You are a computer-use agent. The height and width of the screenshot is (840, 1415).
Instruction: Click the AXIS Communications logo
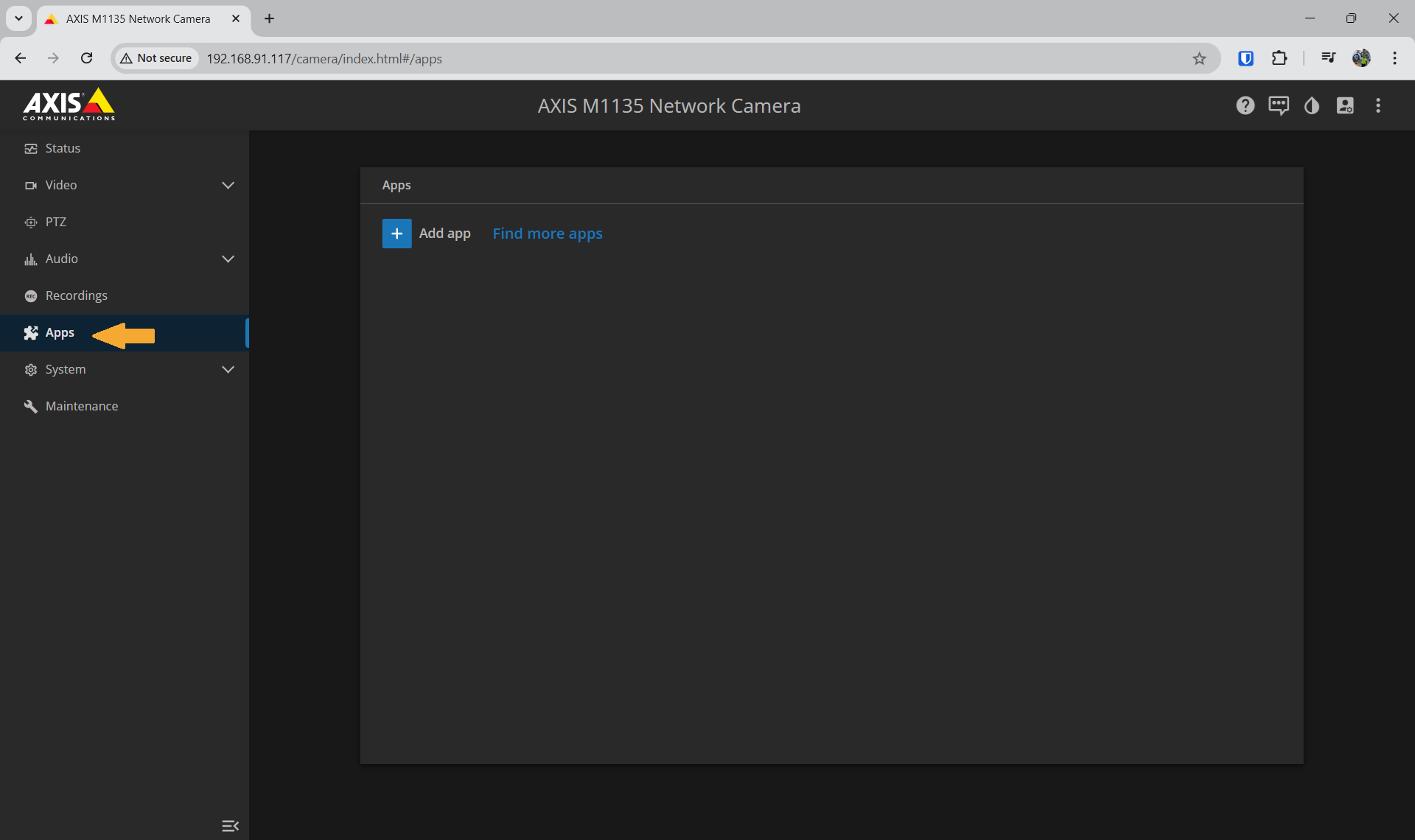[x=69, y=105]
